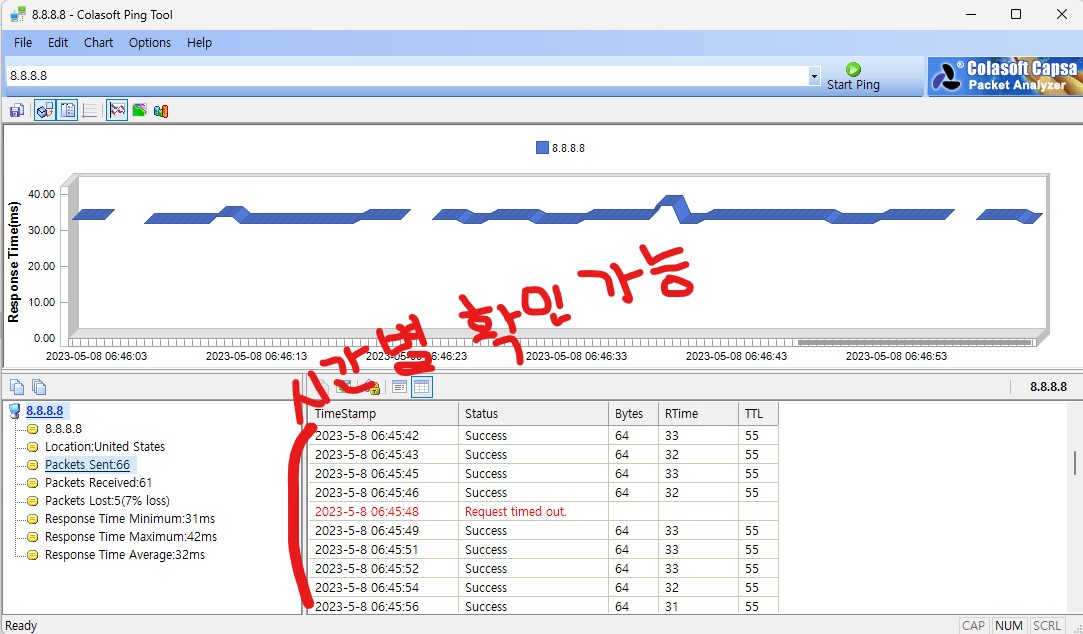Click the TTL column header
The height and width of the screenshot is (634, 1083).
tap(758, 414)
